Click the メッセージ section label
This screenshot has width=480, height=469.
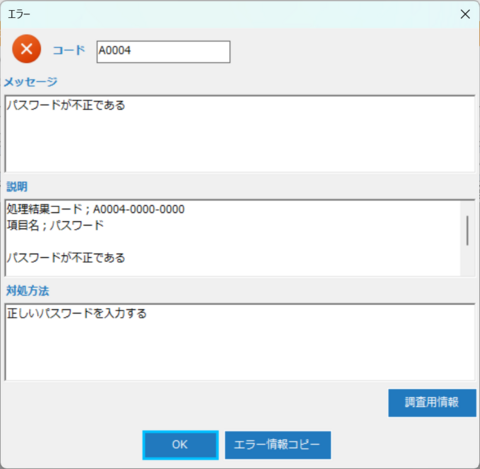click(31, 82)
